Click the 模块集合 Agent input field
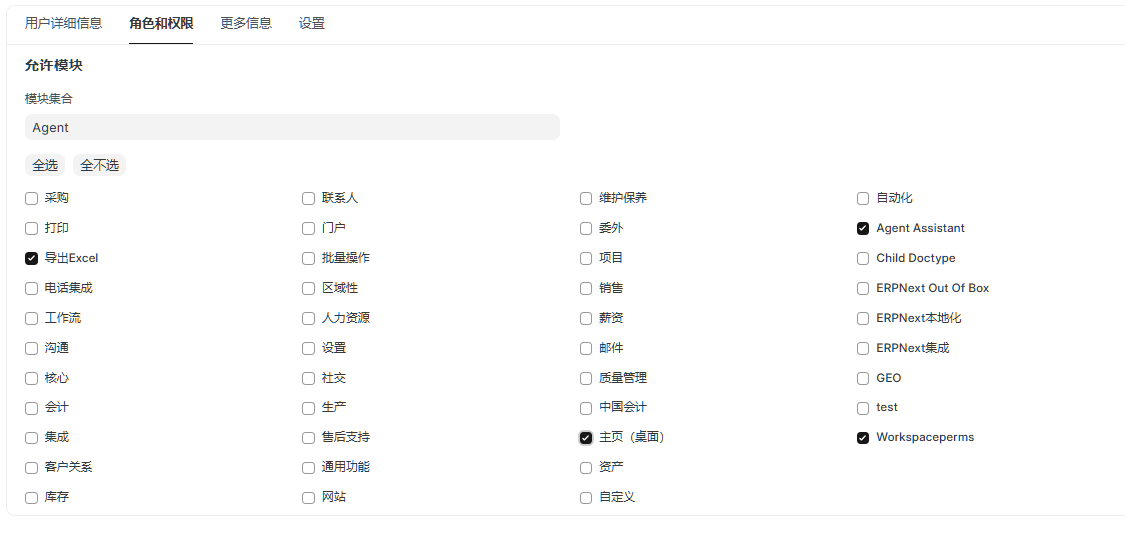 292,127
